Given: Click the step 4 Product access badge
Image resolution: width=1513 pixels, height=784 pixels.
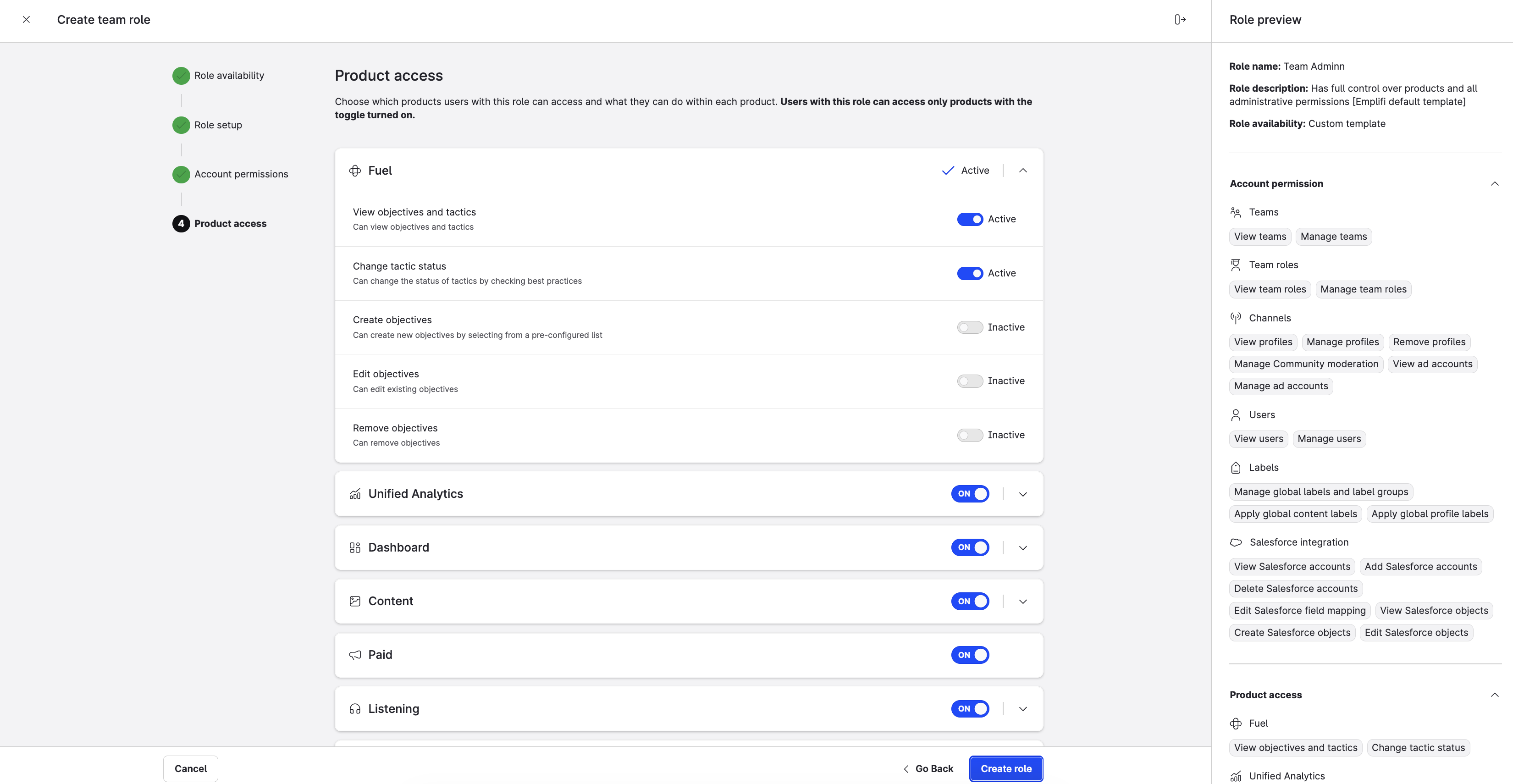Looking at the screenshot, I should tap(181, 223).
